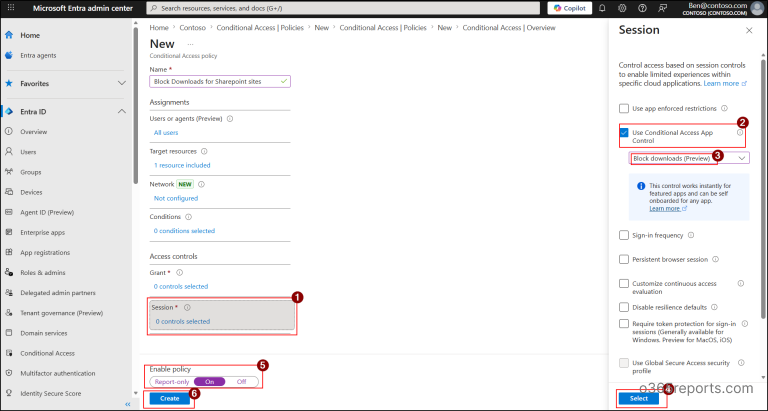The height and width of the screenshot is (411, 768).
Task: Check Require token protection for sign-in sessions
Action: coord(624,324)
